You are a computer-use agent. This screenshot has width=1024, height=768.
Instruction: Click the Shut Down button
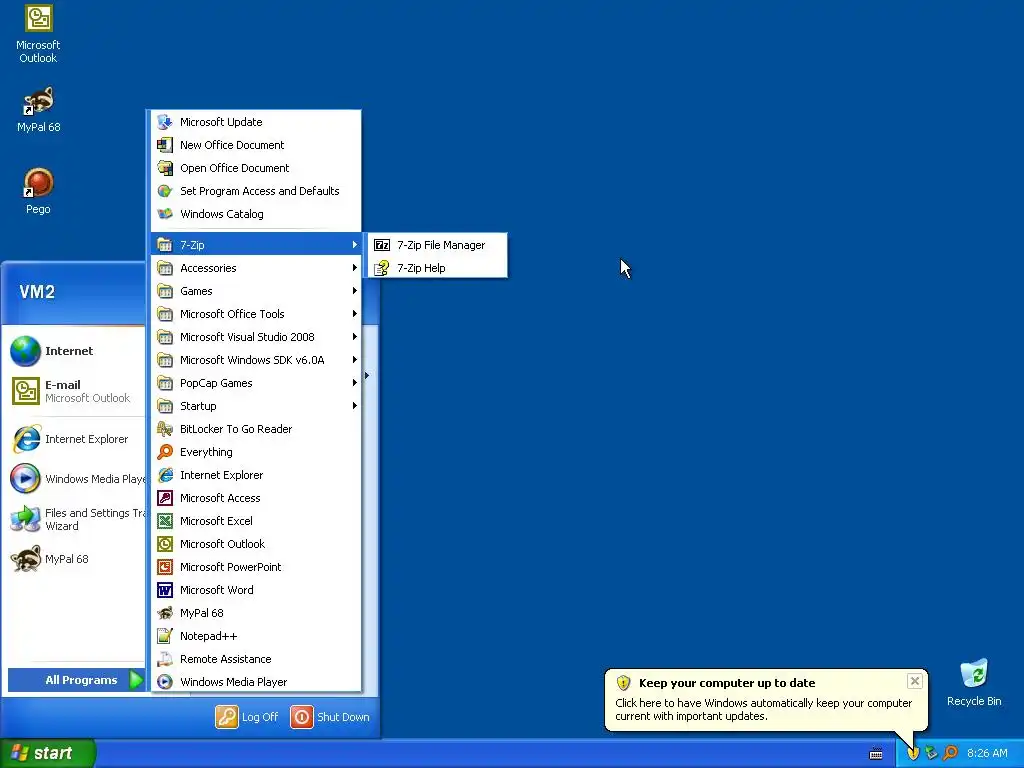[330, 716]
